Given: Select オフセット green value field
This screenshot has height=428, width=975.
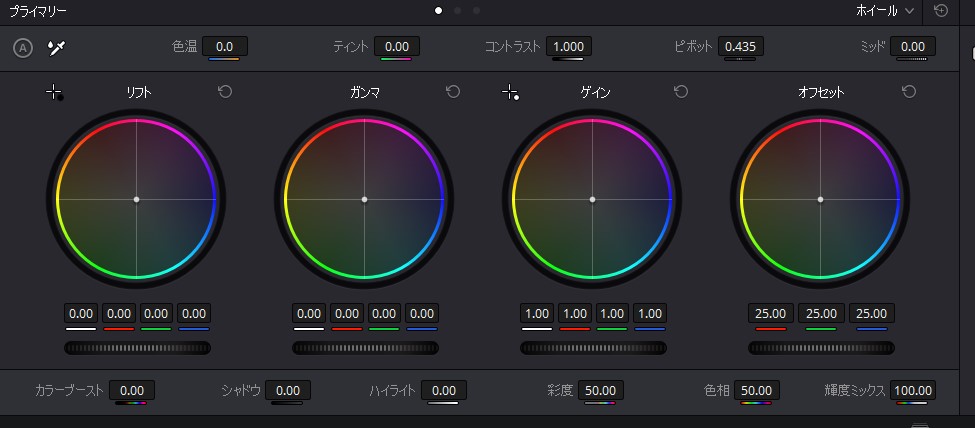Looking at the screenshot, I should tap(821, 314).
